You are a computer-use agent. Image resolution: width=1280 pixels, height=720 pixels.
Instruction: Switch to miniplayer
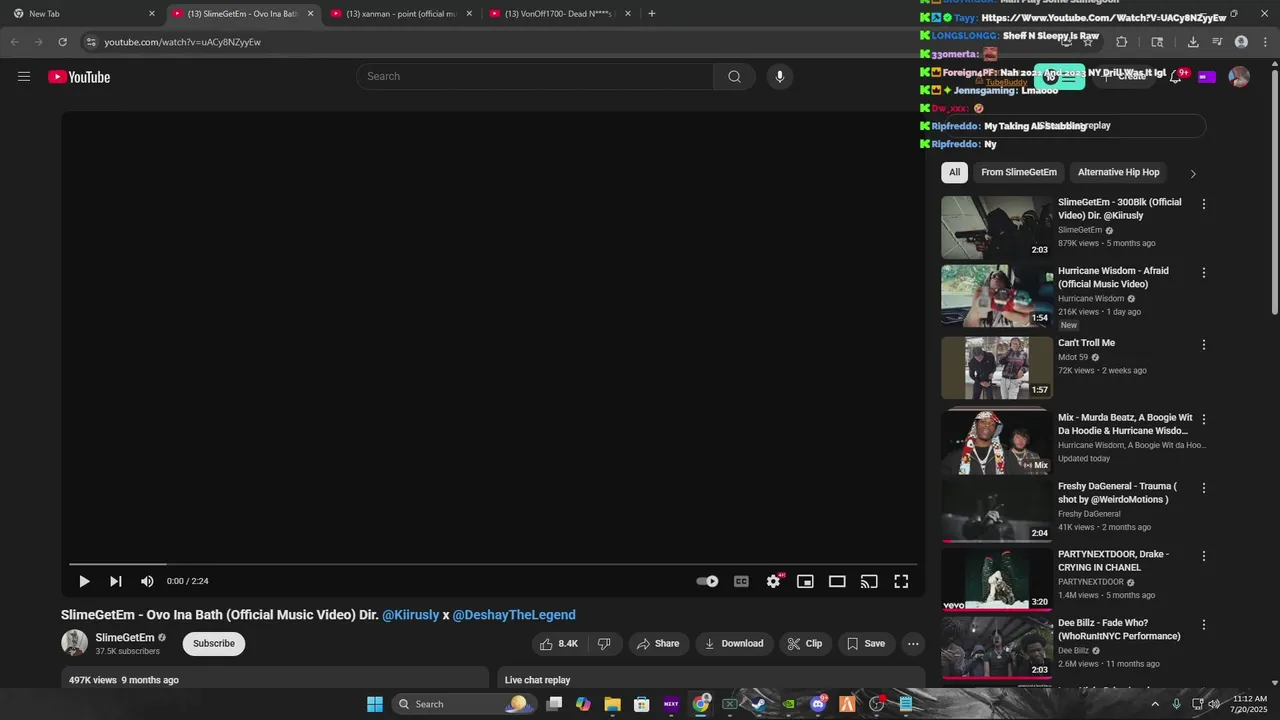805,581
